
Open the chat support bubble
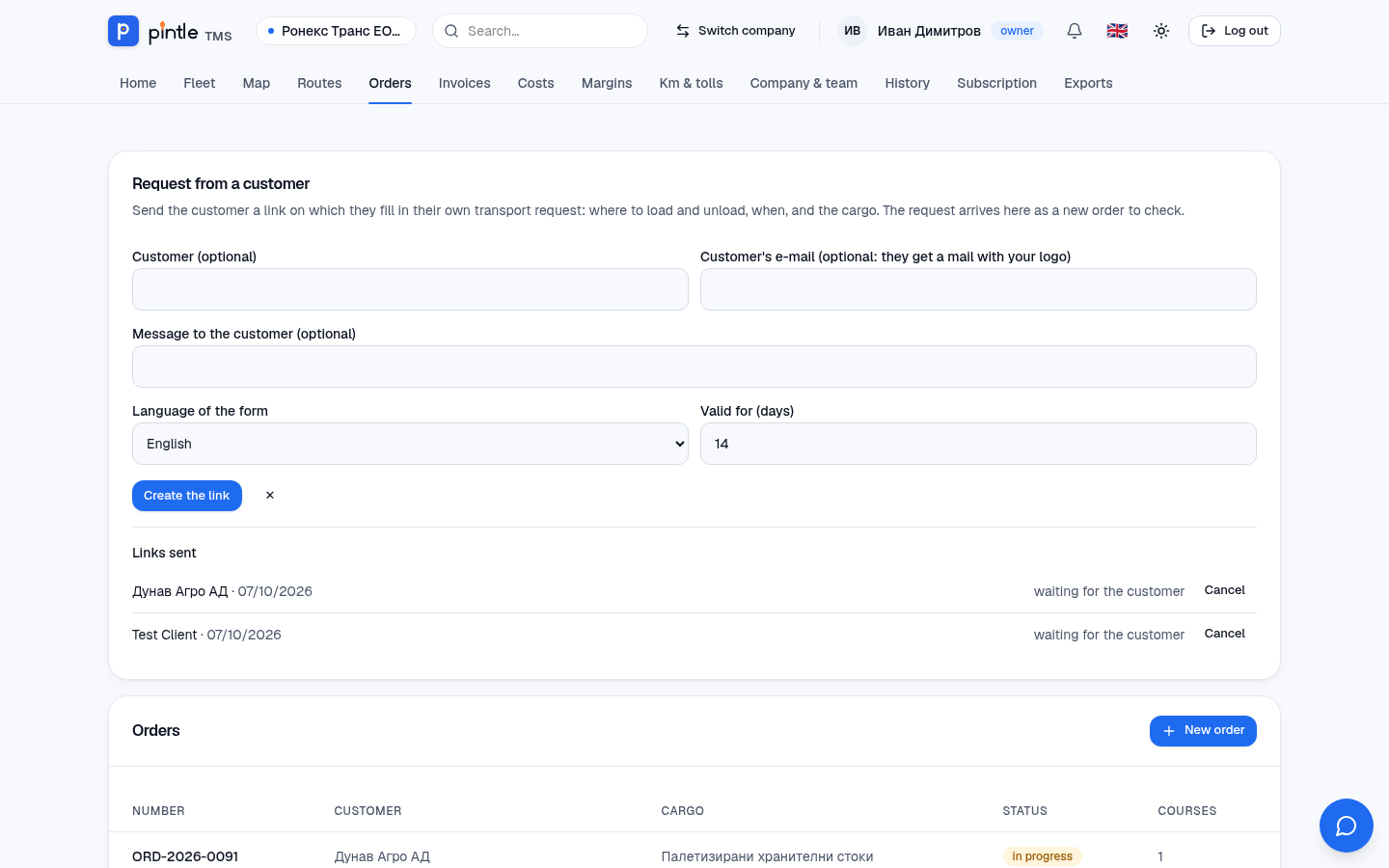tap(1347, 826)
